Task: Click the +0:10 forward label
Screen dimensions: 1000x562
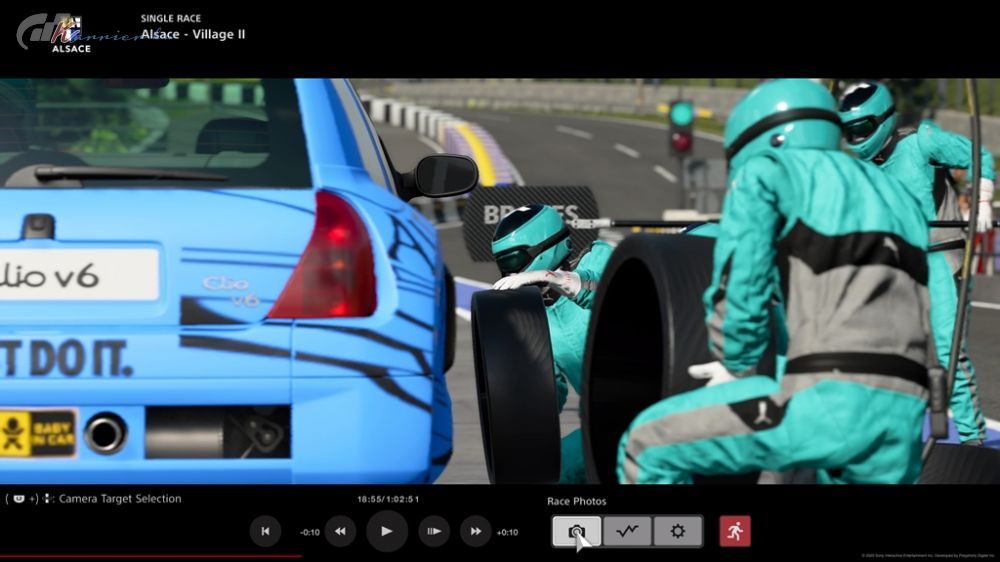Action: tap(507, 532)
